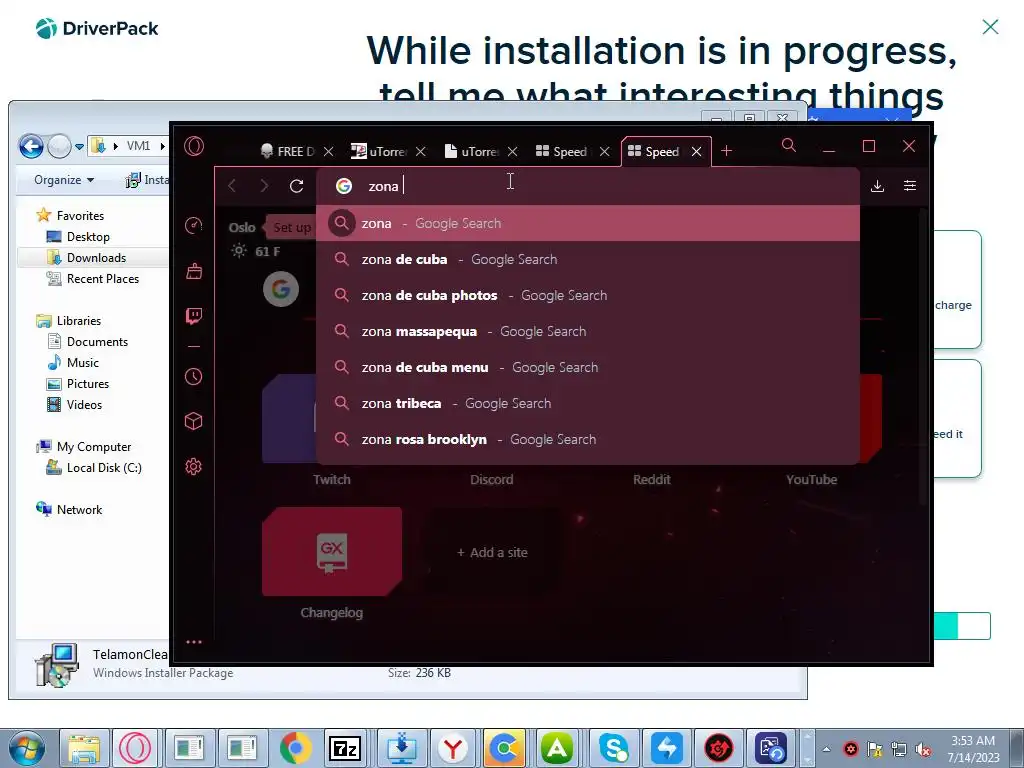Open a new tab with plus button
Image resolution: width=1024 pixels, height=768 pixels.
coord(726,152)
